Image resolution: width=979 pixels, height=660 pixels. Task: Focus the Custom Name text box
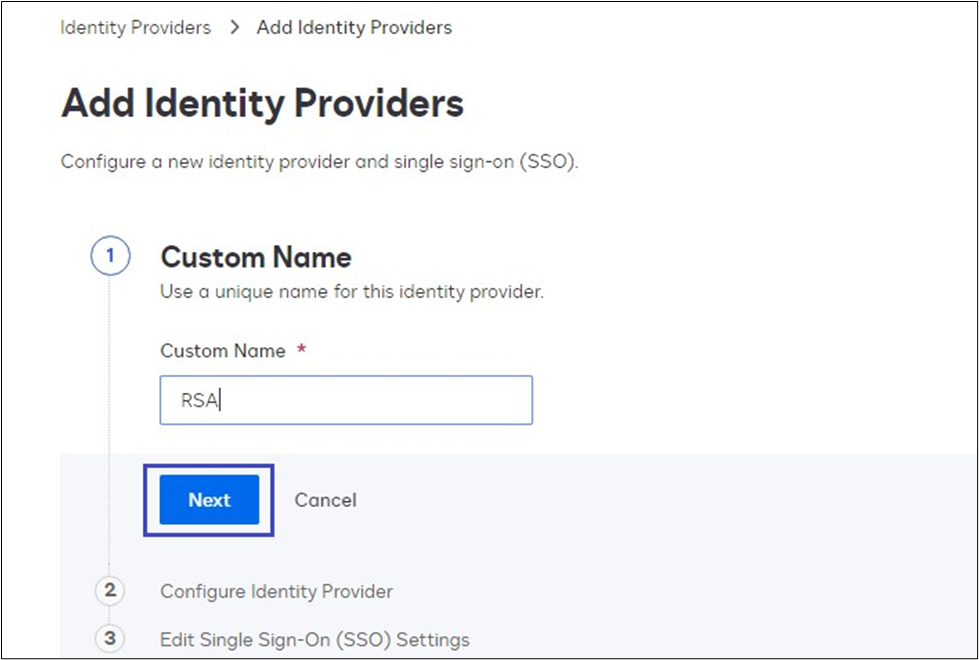click(x=346, y=400)
